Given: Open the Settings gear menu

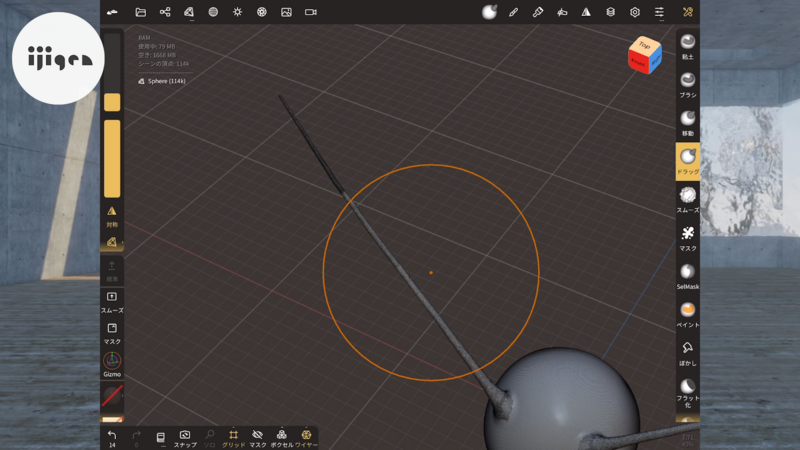Looking at the screenshot, I should pos(635,12).
